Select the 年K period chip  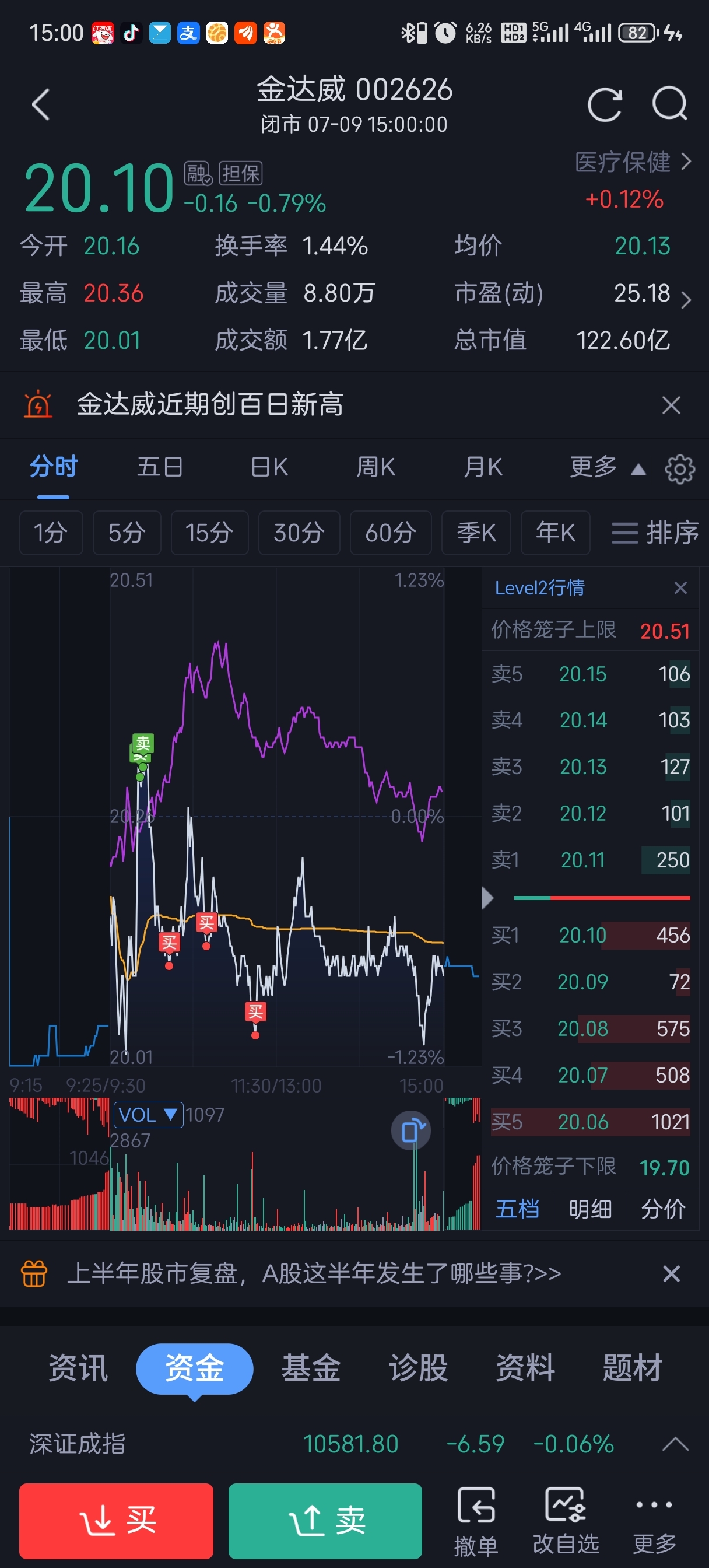click(x=555, y=533)
